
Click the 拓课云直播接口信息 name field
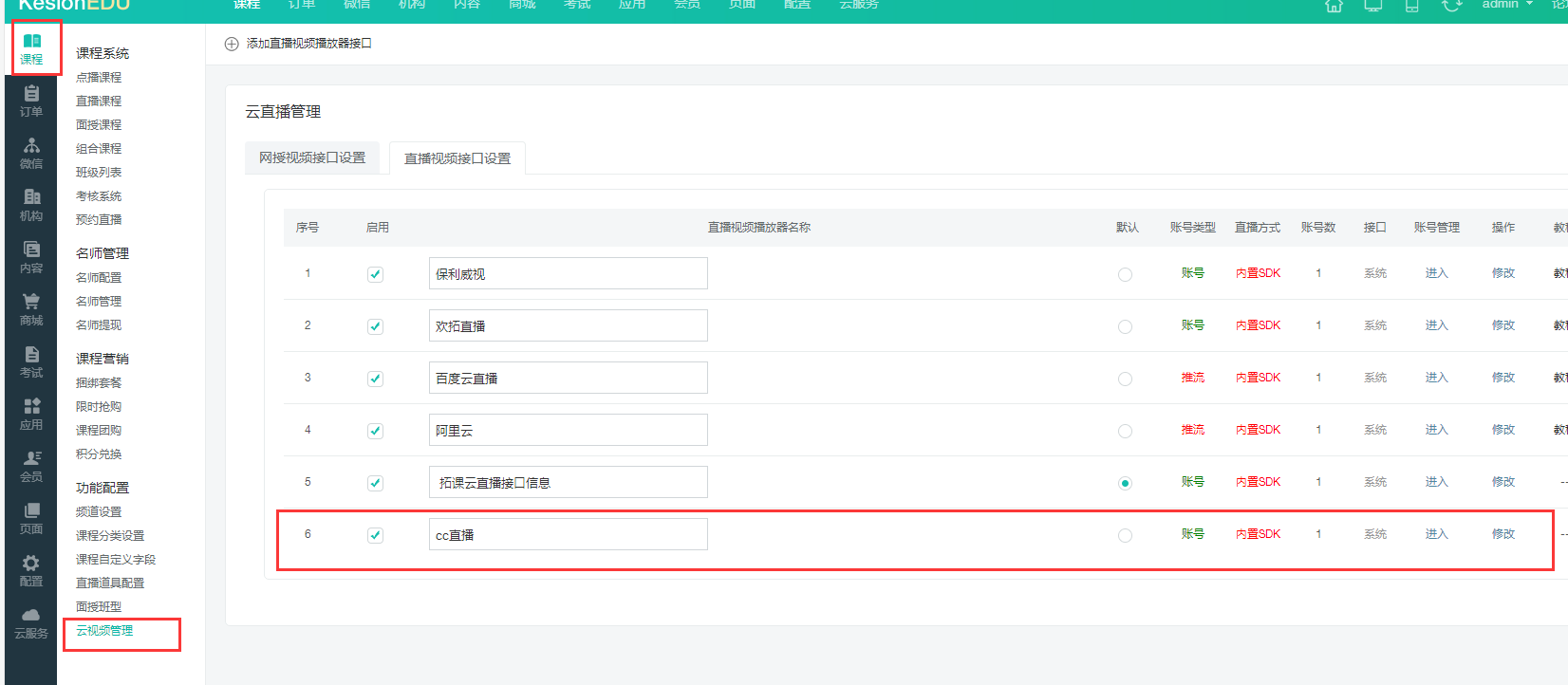pos(568,483)
